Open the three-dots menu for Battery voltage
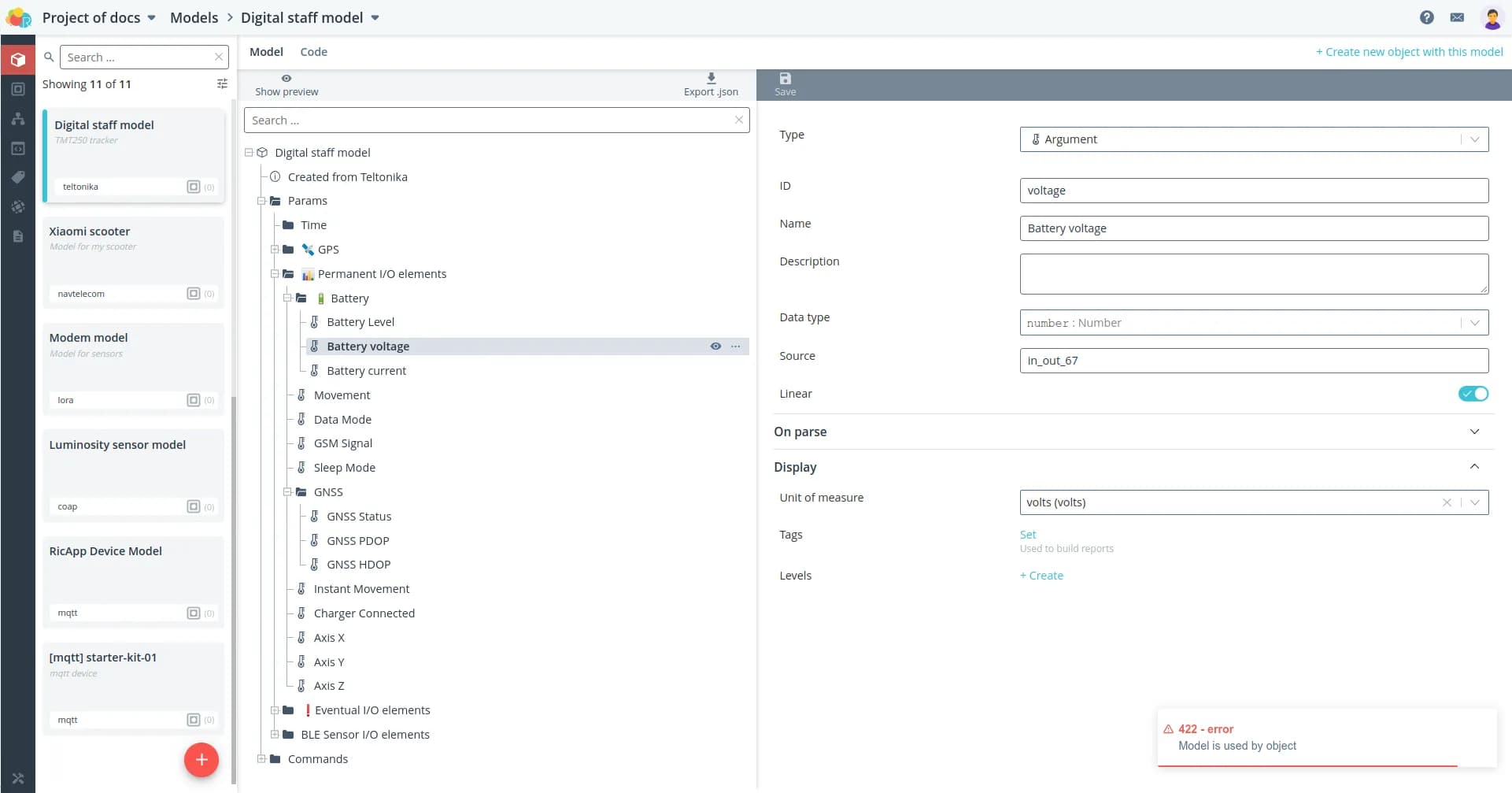The height and width of the screenshot is (793, 1512). point(736,346)
